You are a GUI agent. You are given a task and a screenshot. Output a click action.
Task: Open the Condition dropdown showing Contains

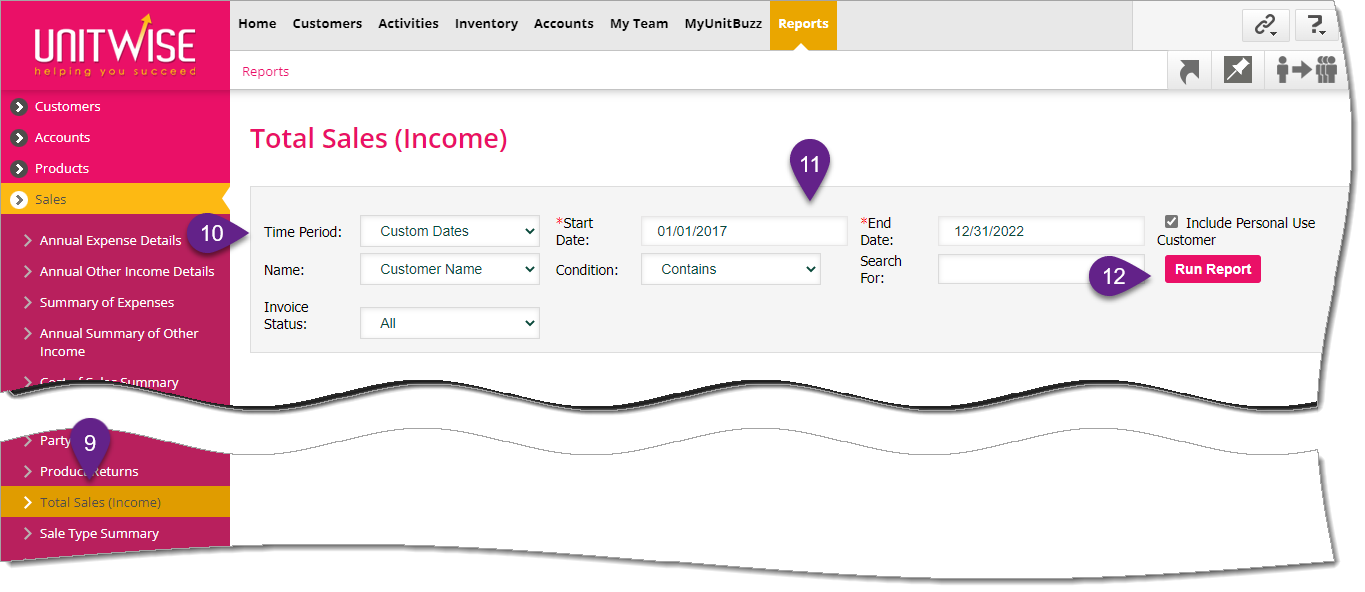point(730,269)
